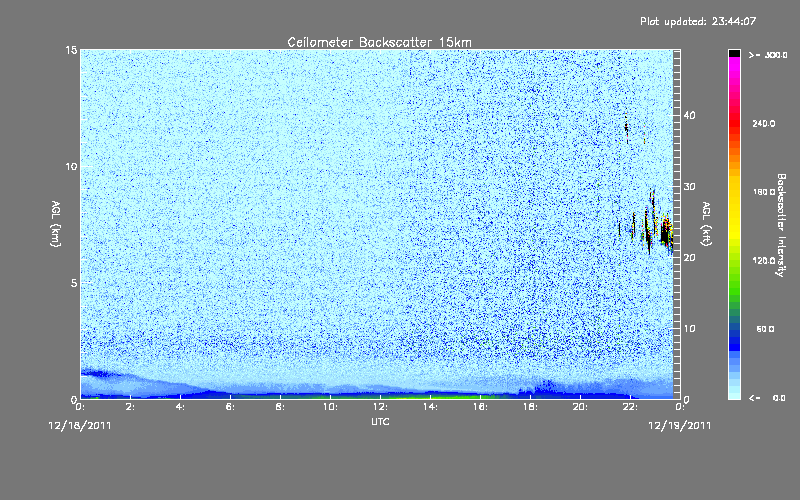The width and height of the screenshot is (800, 500).
Task: Click the '6:' hour tick on the time axis
Action: tap(231, 407)
